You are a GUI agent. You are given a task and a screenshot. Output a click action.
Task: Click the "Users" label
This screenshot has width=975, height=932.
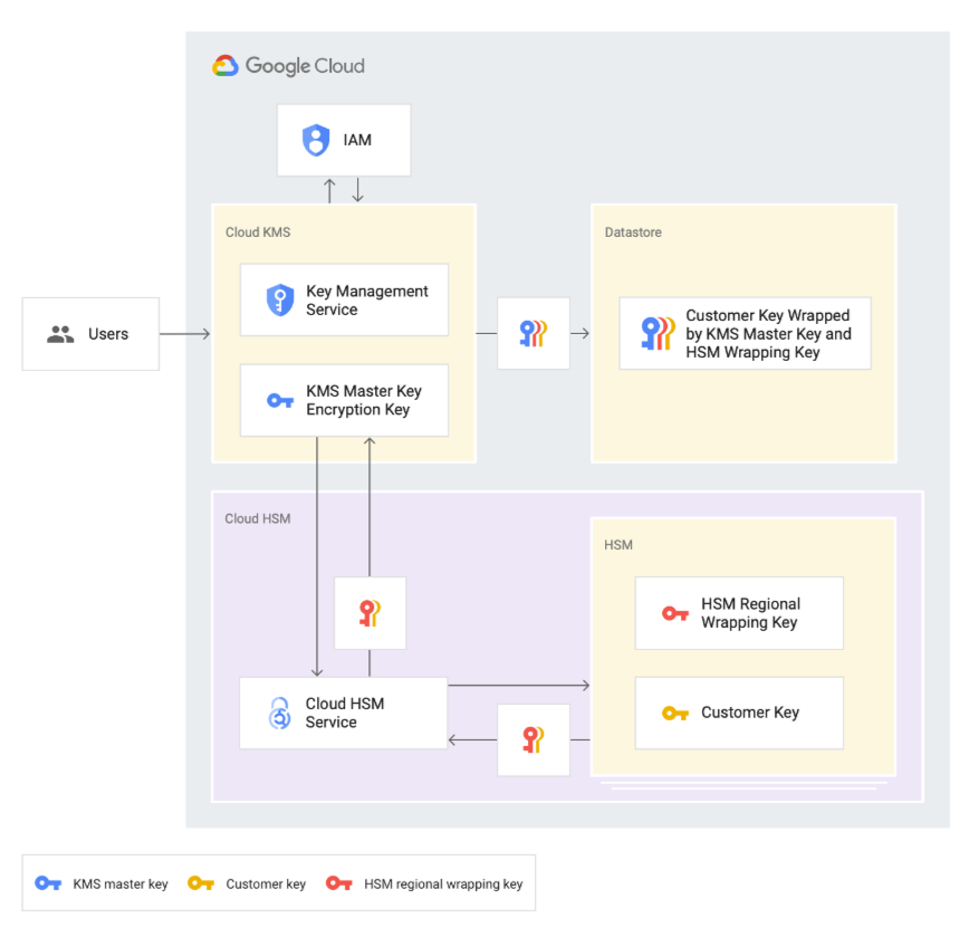[108, 334]
